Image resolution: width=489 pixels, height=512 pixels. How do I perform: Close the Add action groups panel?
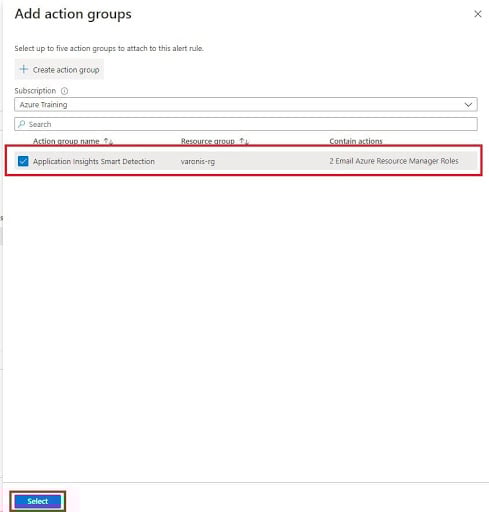coord(478,14)
